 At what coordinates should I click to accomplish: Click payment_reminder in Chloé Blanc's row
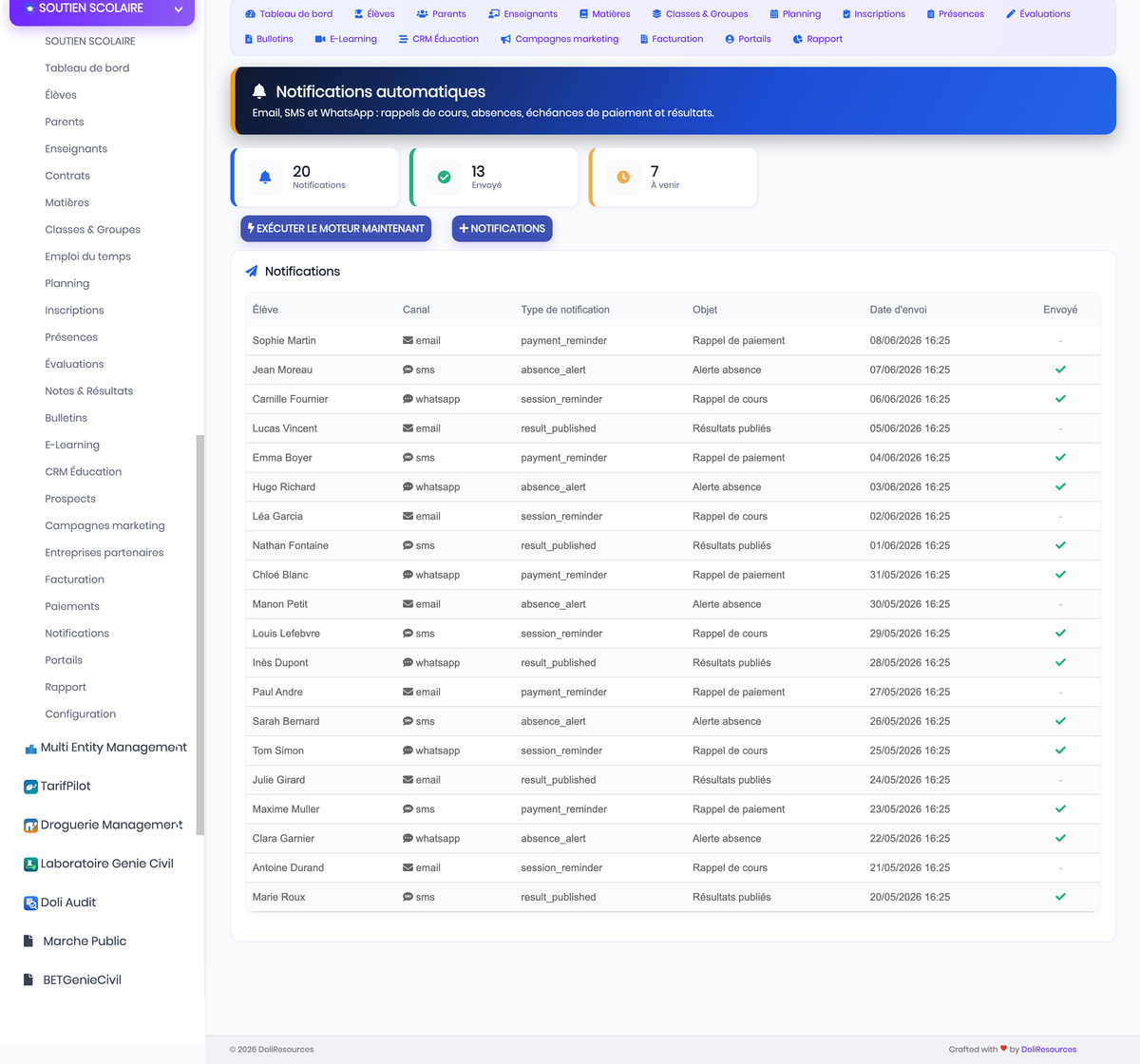pos(564,575)
